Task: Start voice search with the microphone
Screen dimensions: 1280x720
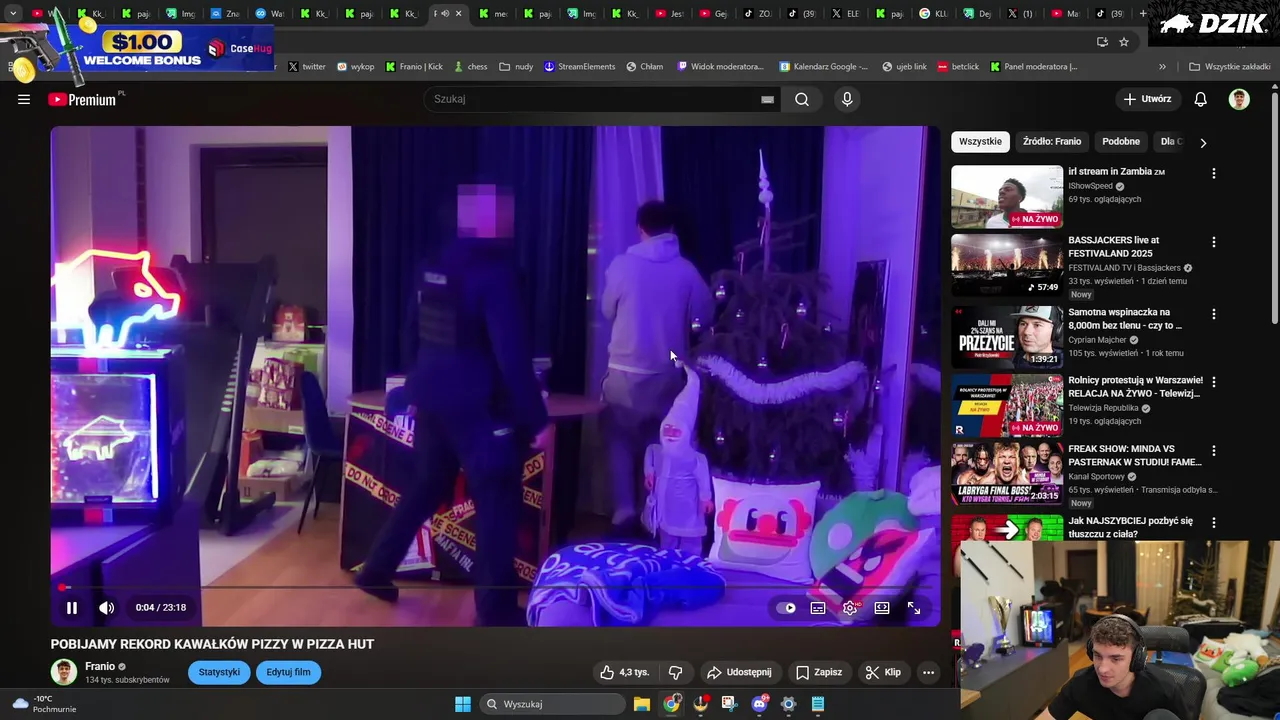Action: [x=847, y=99]
